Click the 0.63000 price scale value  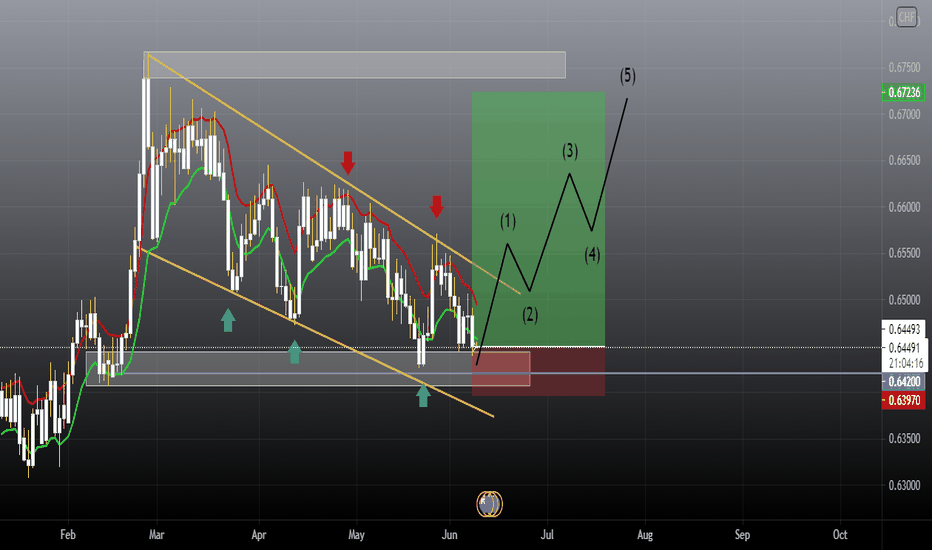[x=904, y=485]
